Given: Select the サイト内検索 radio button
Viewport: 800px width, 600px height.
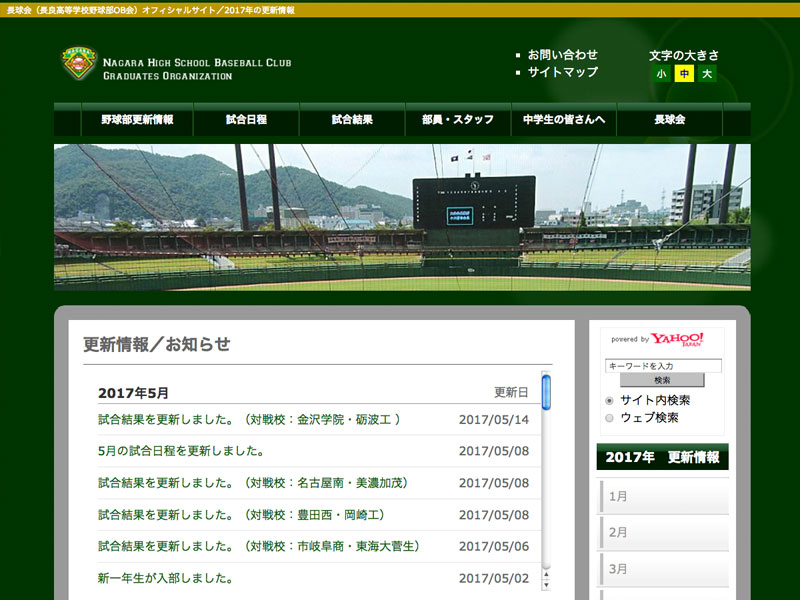Looking at the screenshot, I should 610,400.
